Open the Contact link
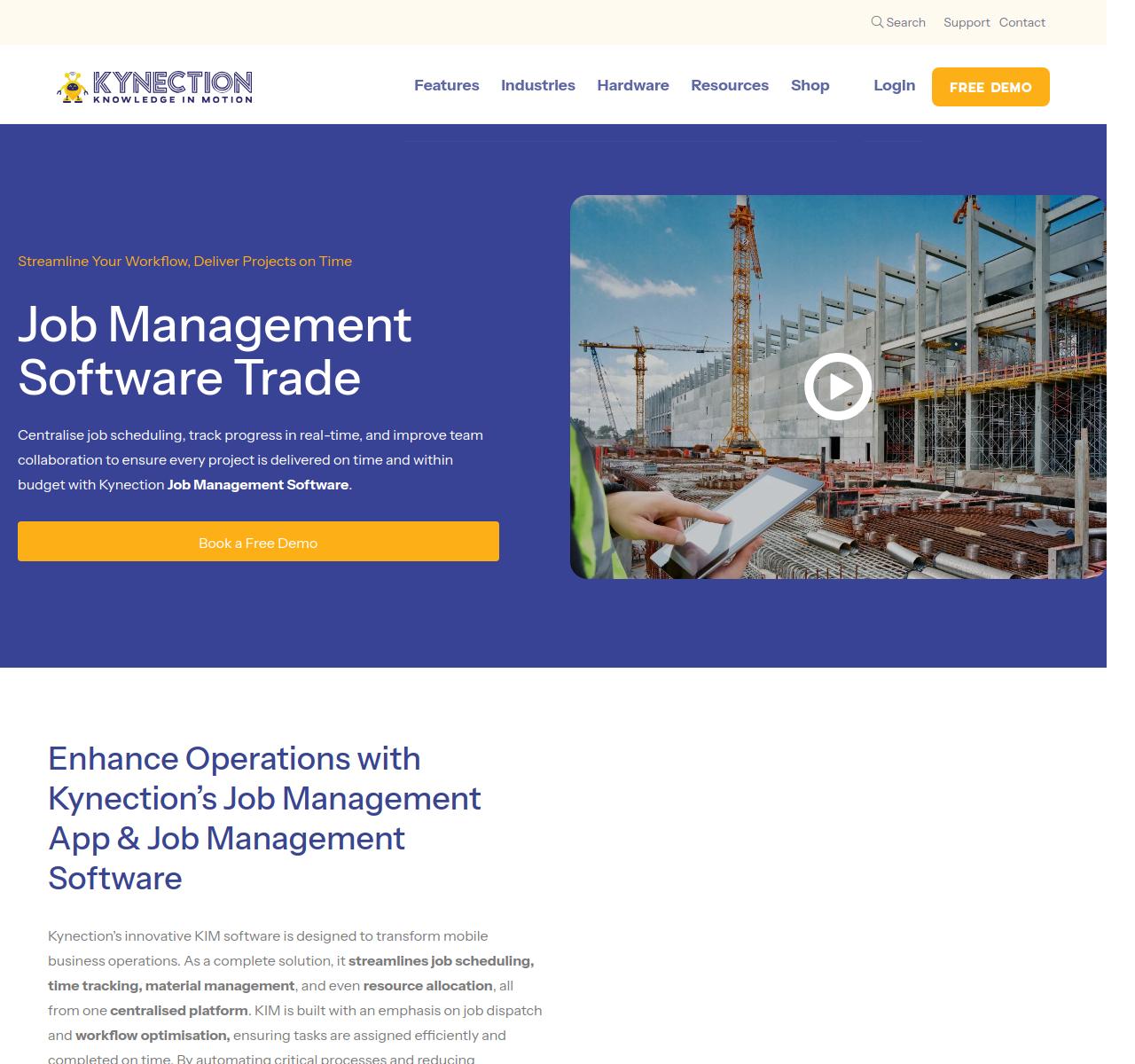The width and height of the screenshot is (1135, 1064). tap(1021, 22)
